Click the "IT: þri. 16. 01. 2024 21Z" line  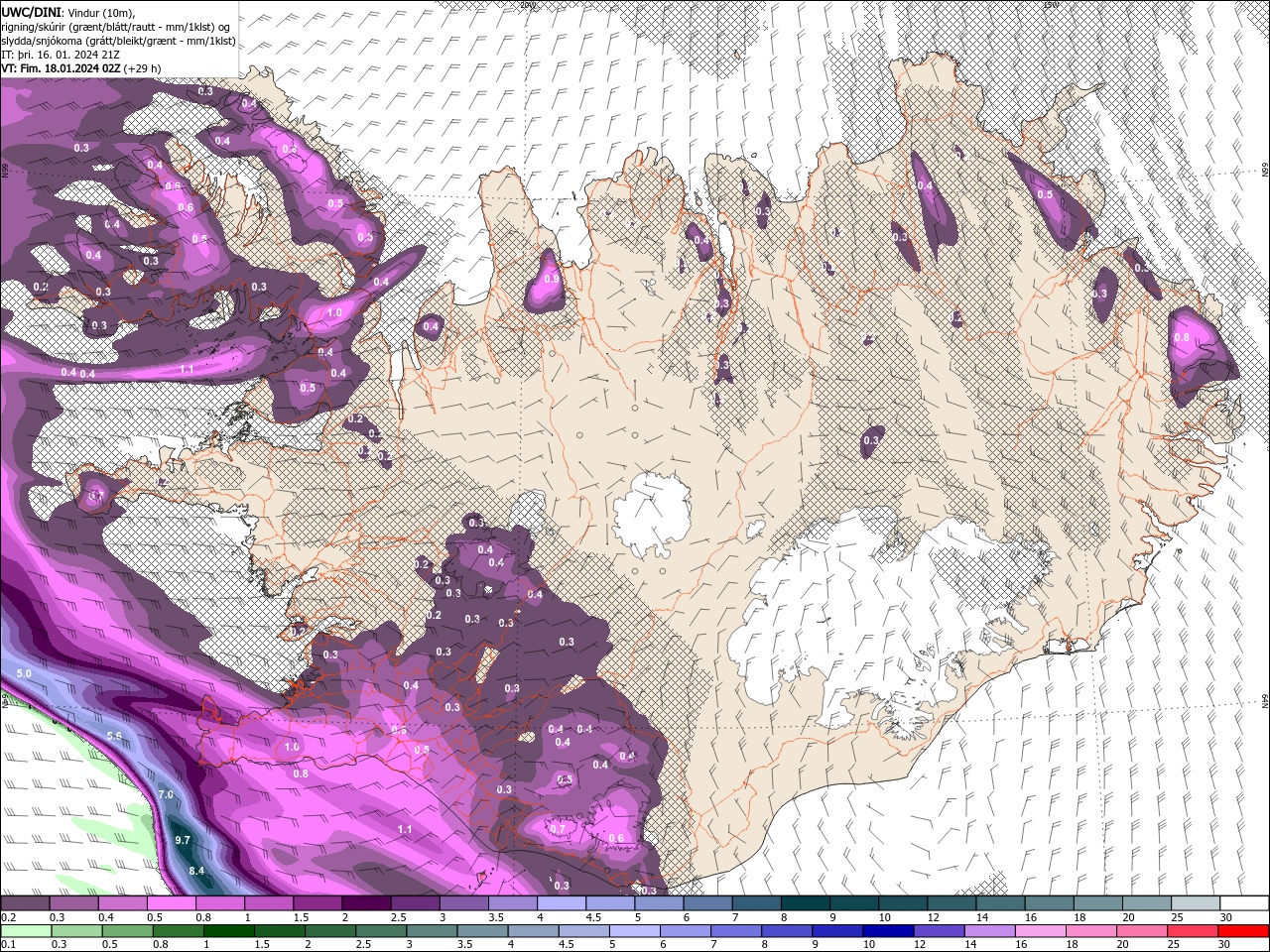[x=62, y=55]
